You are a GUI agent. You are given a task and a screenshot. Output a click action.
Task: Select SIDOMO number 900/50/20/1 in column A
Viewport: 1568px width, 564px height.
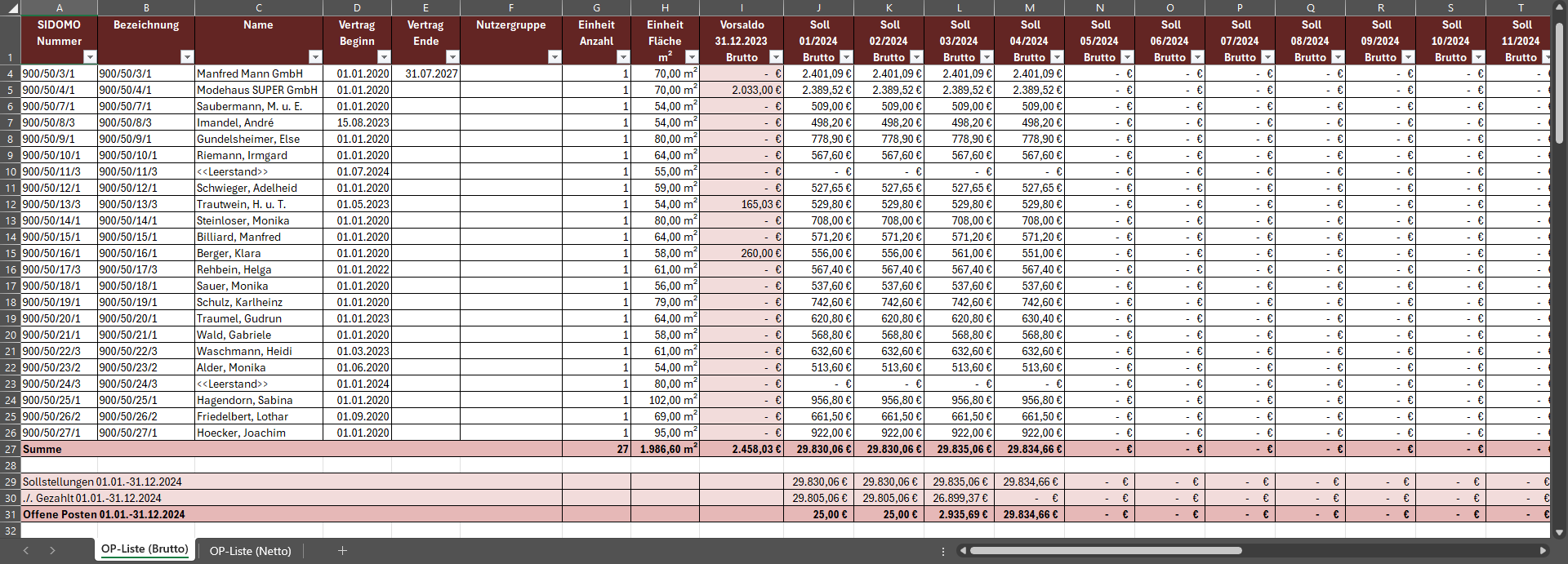(x=59, y=318)
